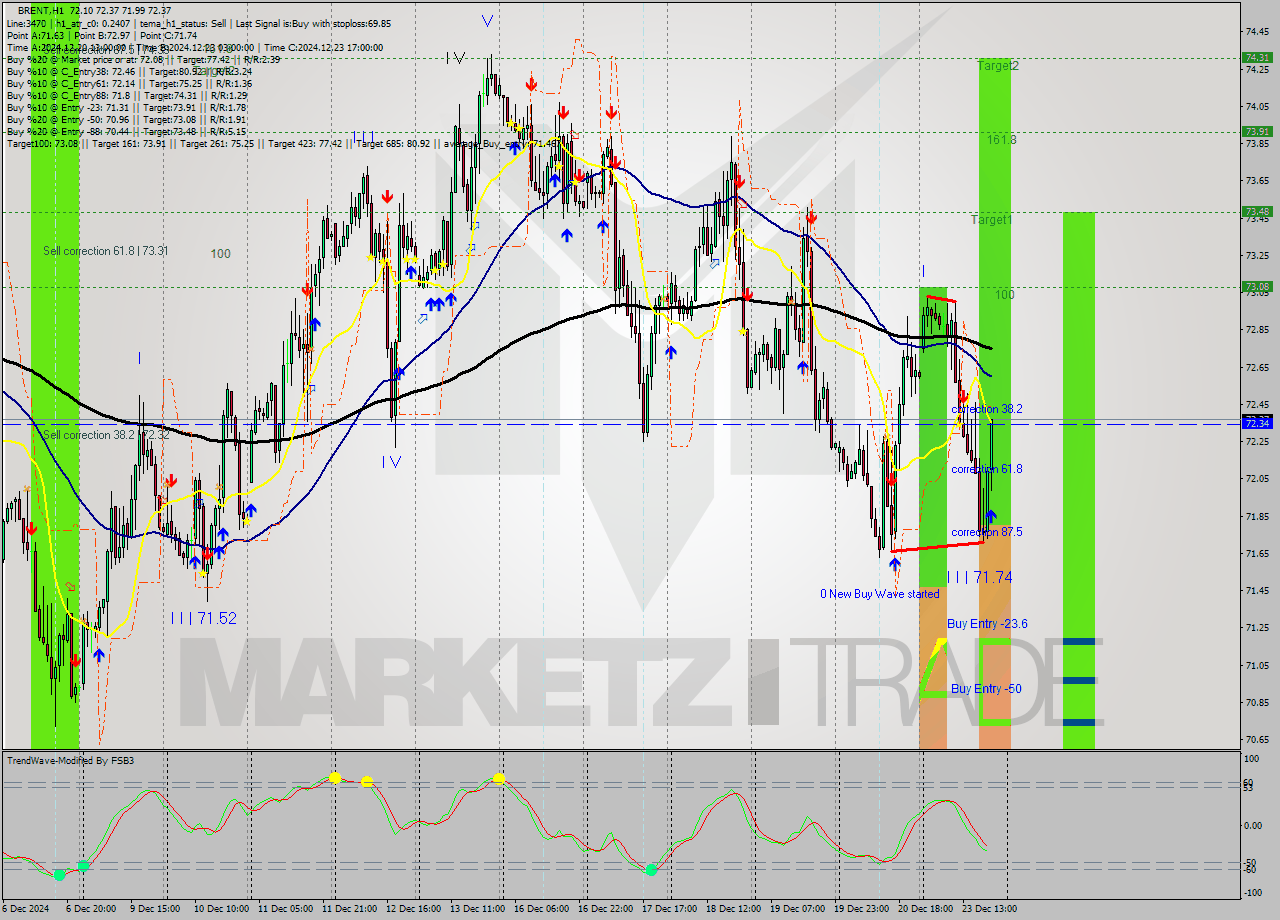Image resolution: width=1280 pixels, height=920 pixels.
Task: Click the '11 Dec 21:00' time label
Action: point(349,909)
